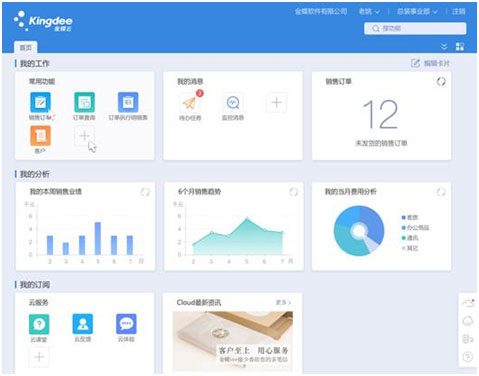The image size is (479, 376).
Task: Open the orange customer icon
Action: click(40, 136)
